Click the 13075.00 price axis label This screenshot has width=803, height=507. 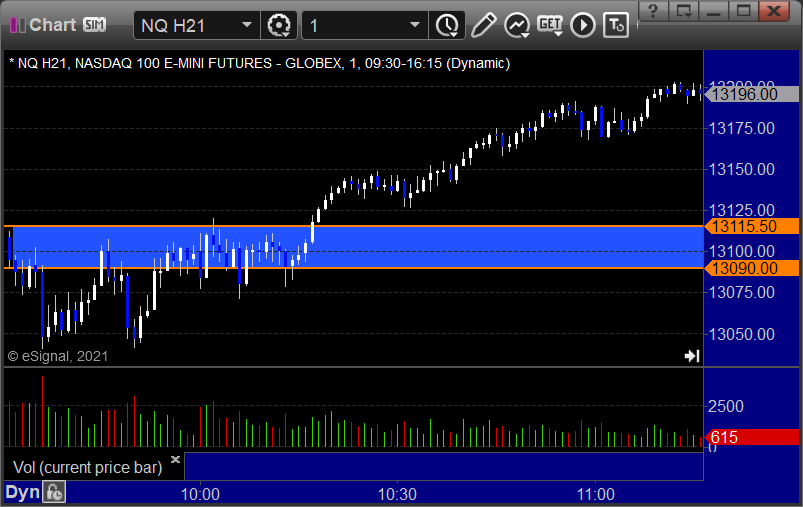click(x=742, y=292)
